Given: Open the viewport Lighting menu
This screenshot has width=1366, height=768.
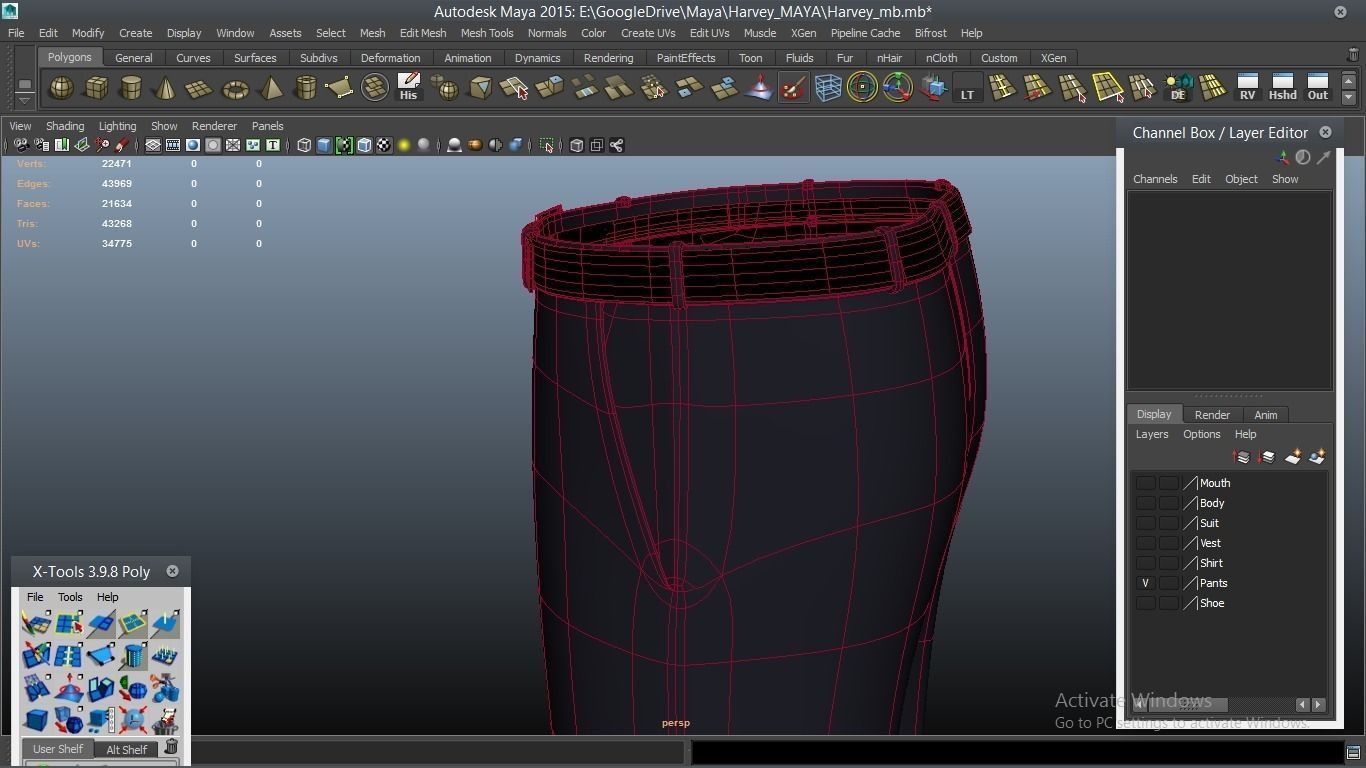Looking at the screenshot, I should (117, 126).
